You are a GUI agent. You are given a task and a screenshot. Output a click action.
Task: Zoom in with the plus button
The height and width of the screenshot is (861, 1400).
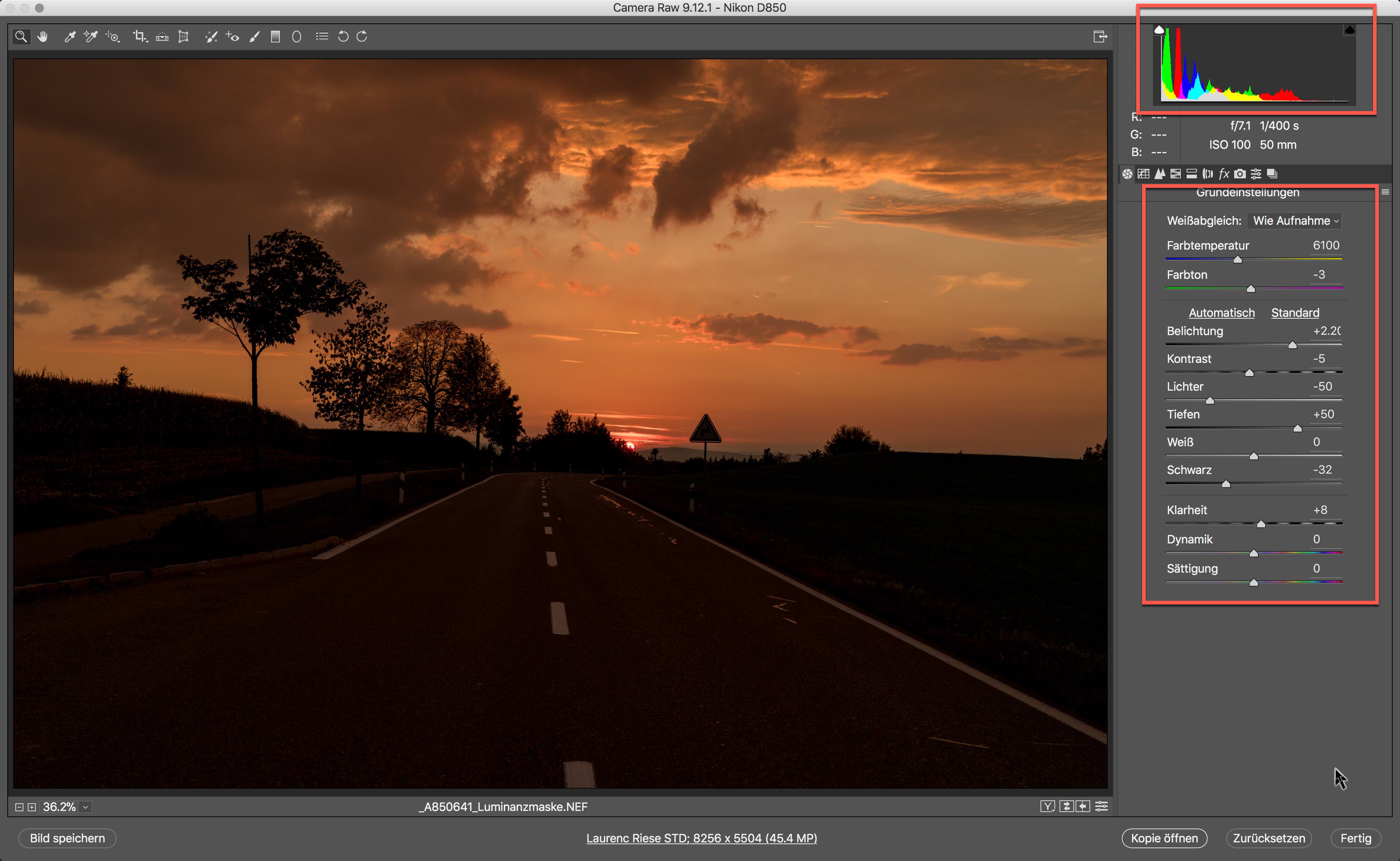pos(32,807)
